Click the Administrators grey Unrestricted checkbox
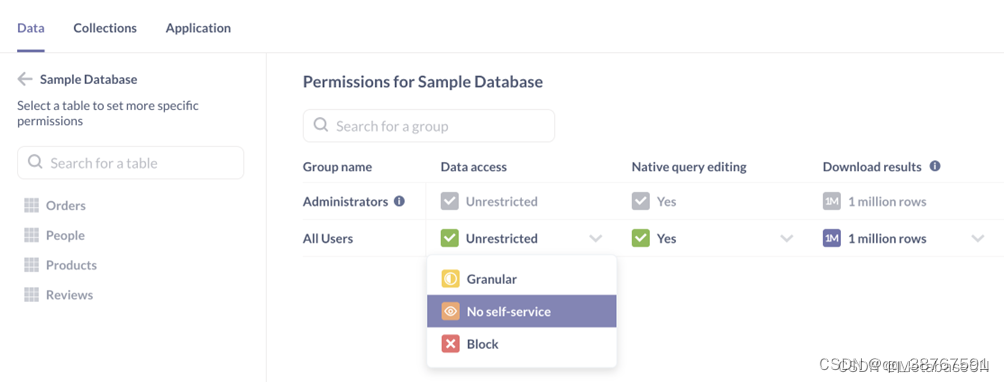Screen dimensions: 1004x382 click(x=449, y=202)
